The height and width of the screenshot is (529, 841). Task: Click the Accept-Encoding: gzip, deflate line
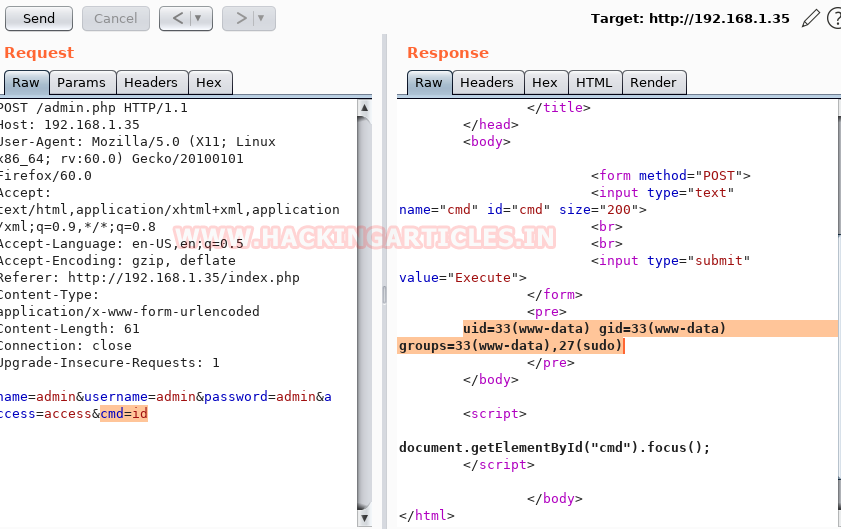118,261
